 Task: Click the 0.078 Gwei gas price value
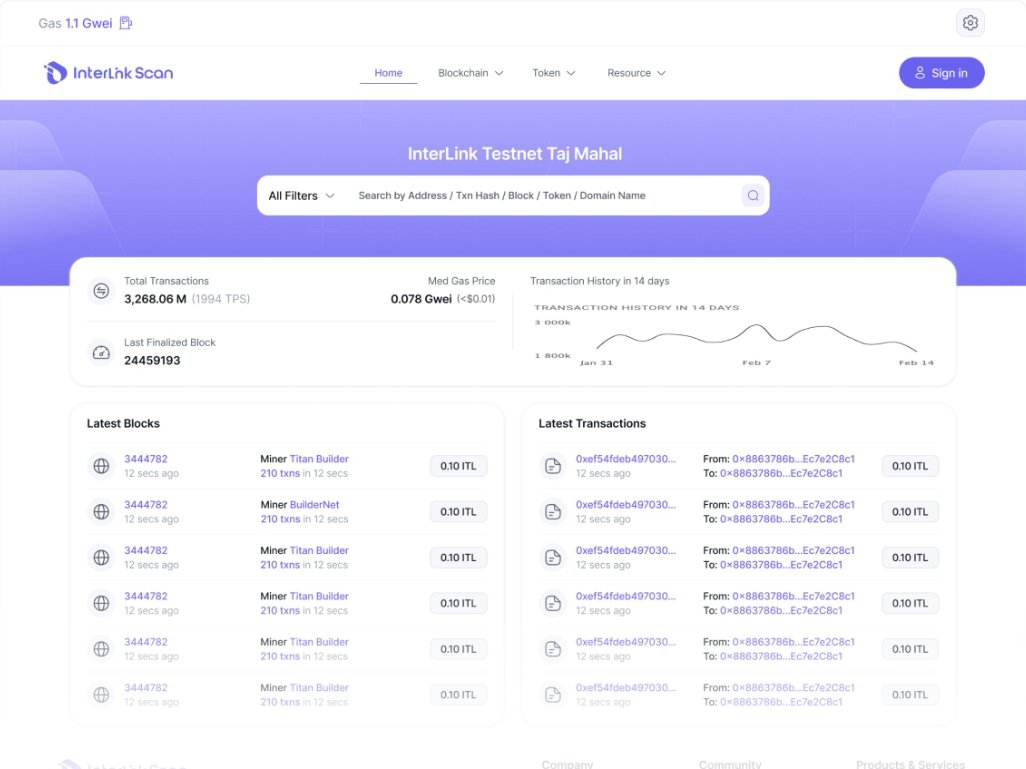click(x=421, y=299)
